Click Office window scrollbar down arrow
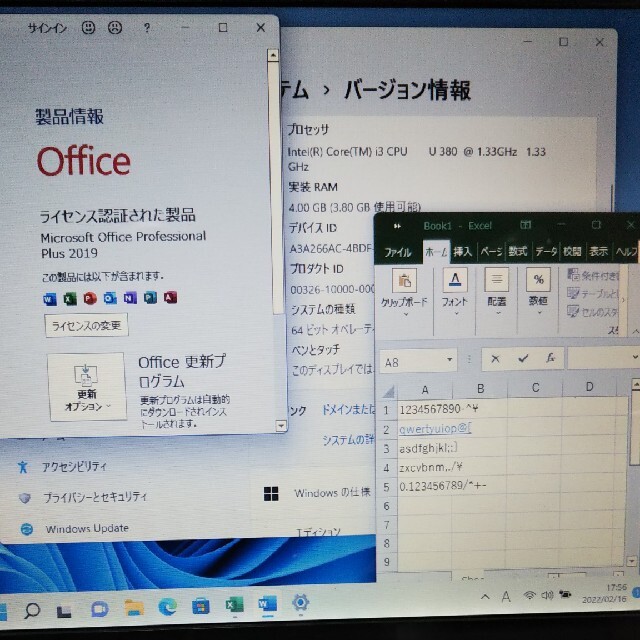This screenshot has height=640, width=640. click(x=281, y=426)
